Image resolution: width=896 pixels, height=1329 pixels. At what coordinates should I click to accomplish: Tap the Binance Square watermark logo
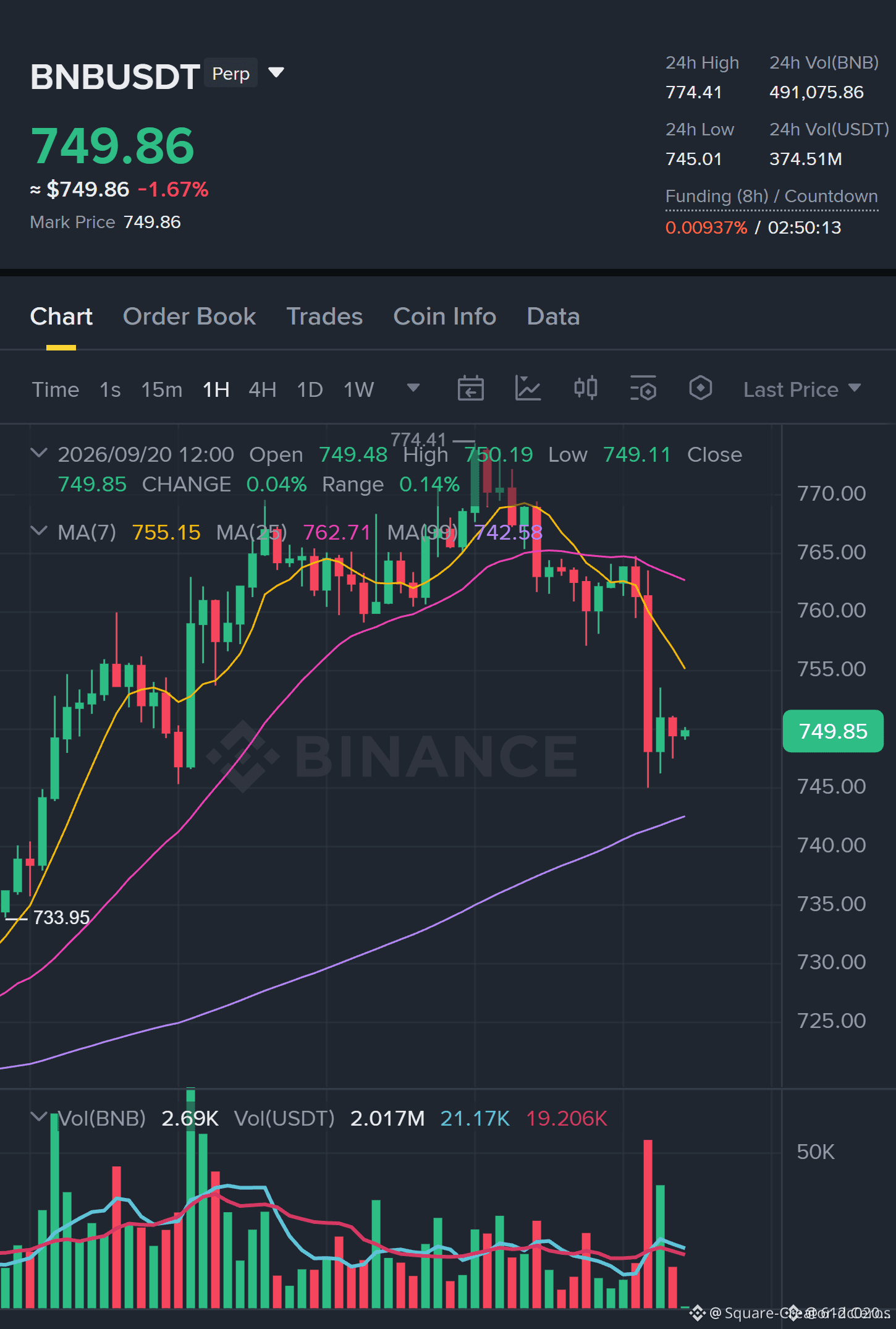(x=698, y=1312)
